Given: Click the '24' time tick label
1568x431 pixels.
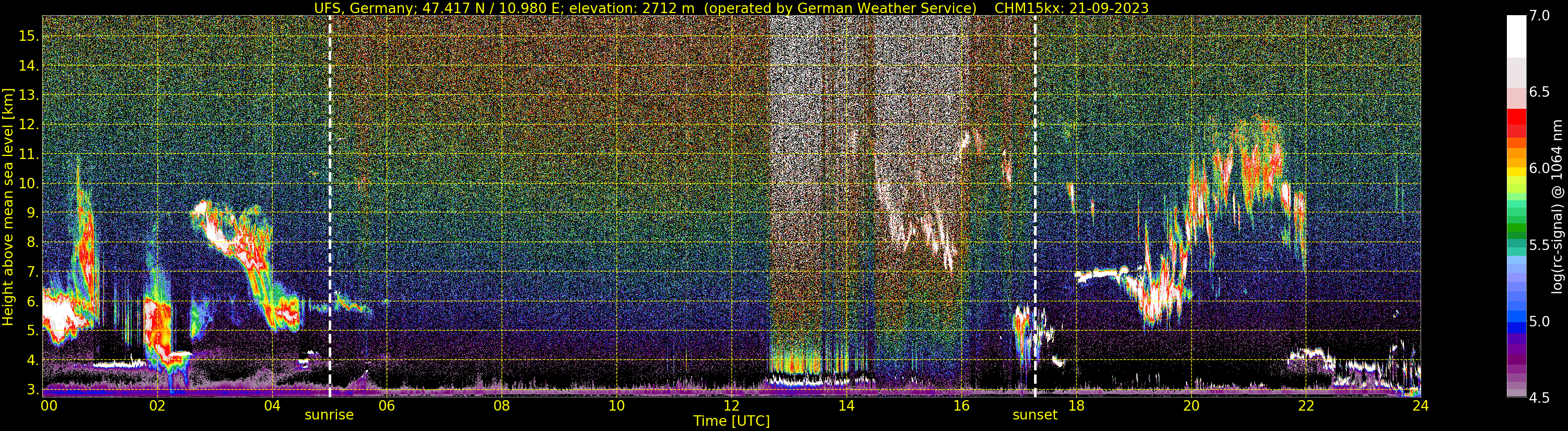Looking at the screenshot, I should (1421, 405).
